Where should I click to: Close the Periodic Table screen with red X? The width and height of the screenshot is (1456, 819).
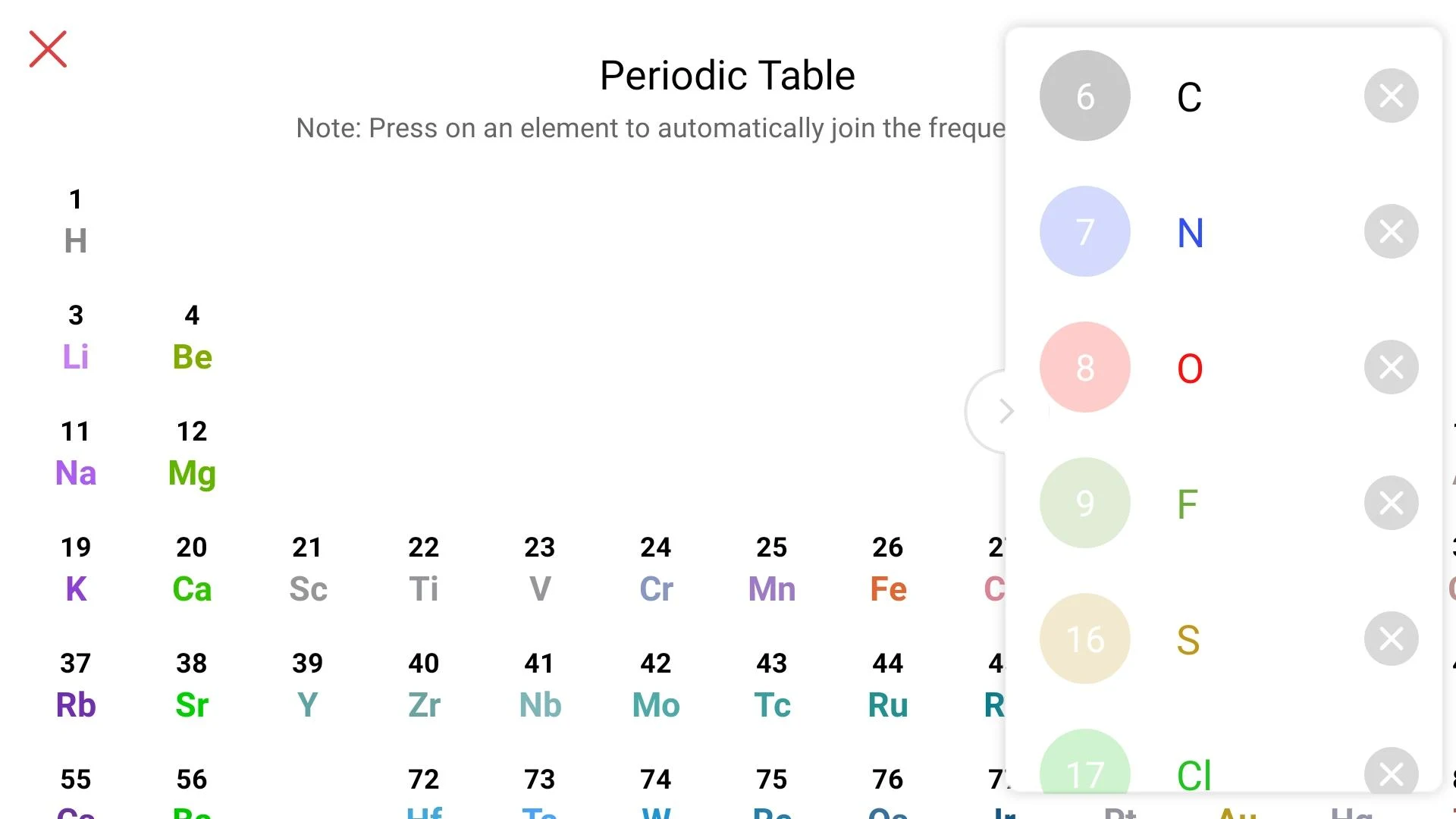(x=48, y=49)
